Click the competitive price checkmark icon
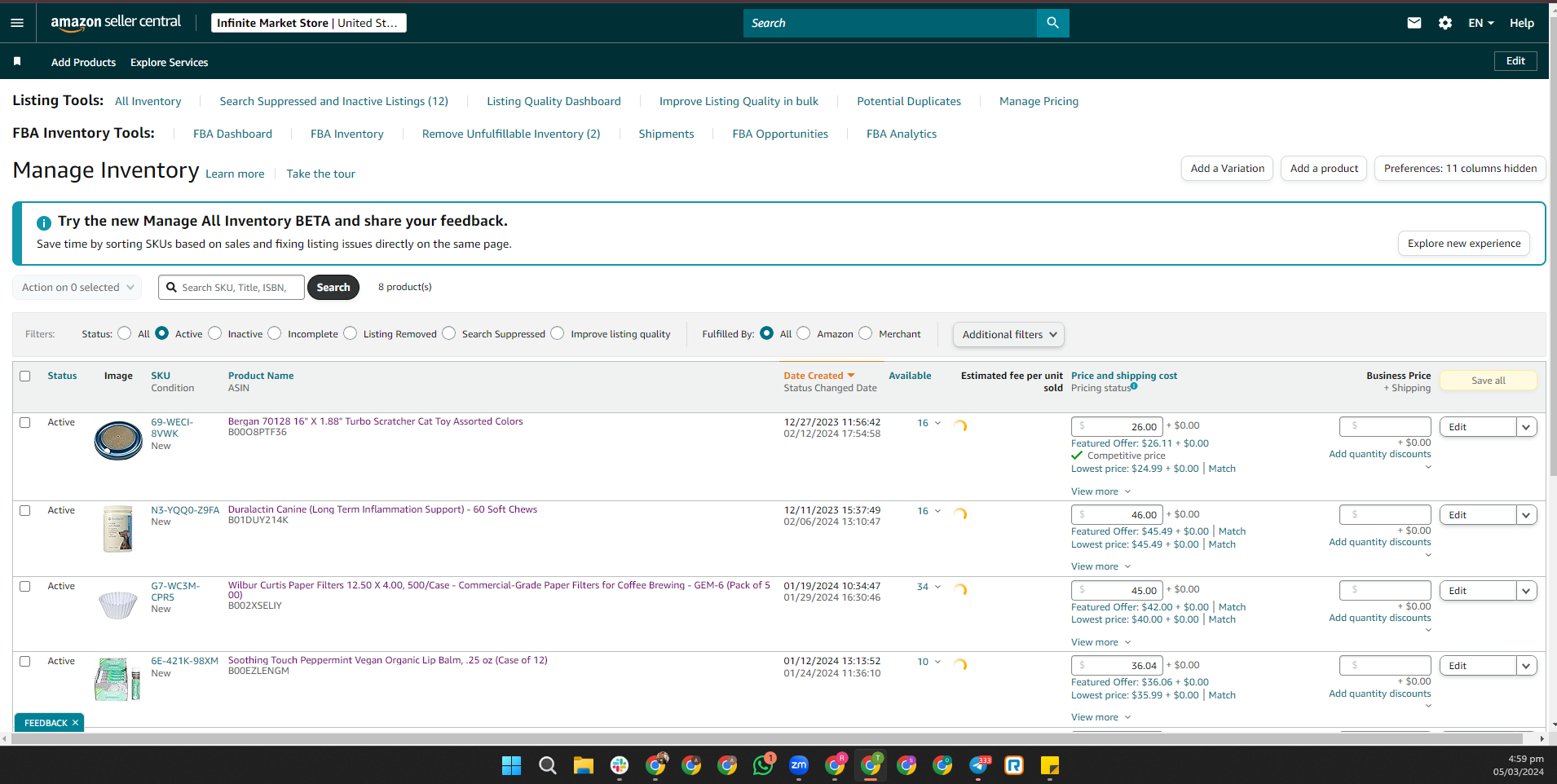The image size is (1557, 784). click(1077, 456)
